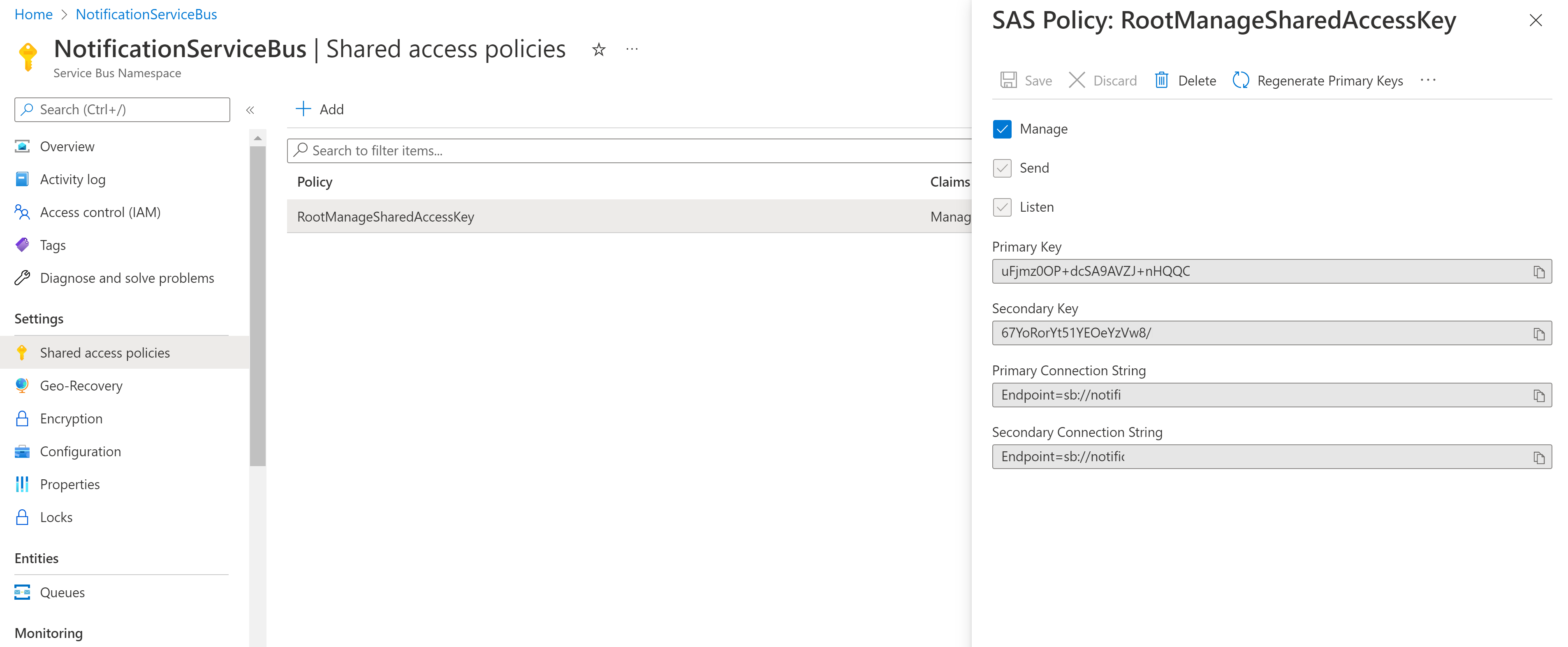
Task: Mark NotificationServiceBus as favorite with the star
Action: pyautogui.click(x=598, y=49)
